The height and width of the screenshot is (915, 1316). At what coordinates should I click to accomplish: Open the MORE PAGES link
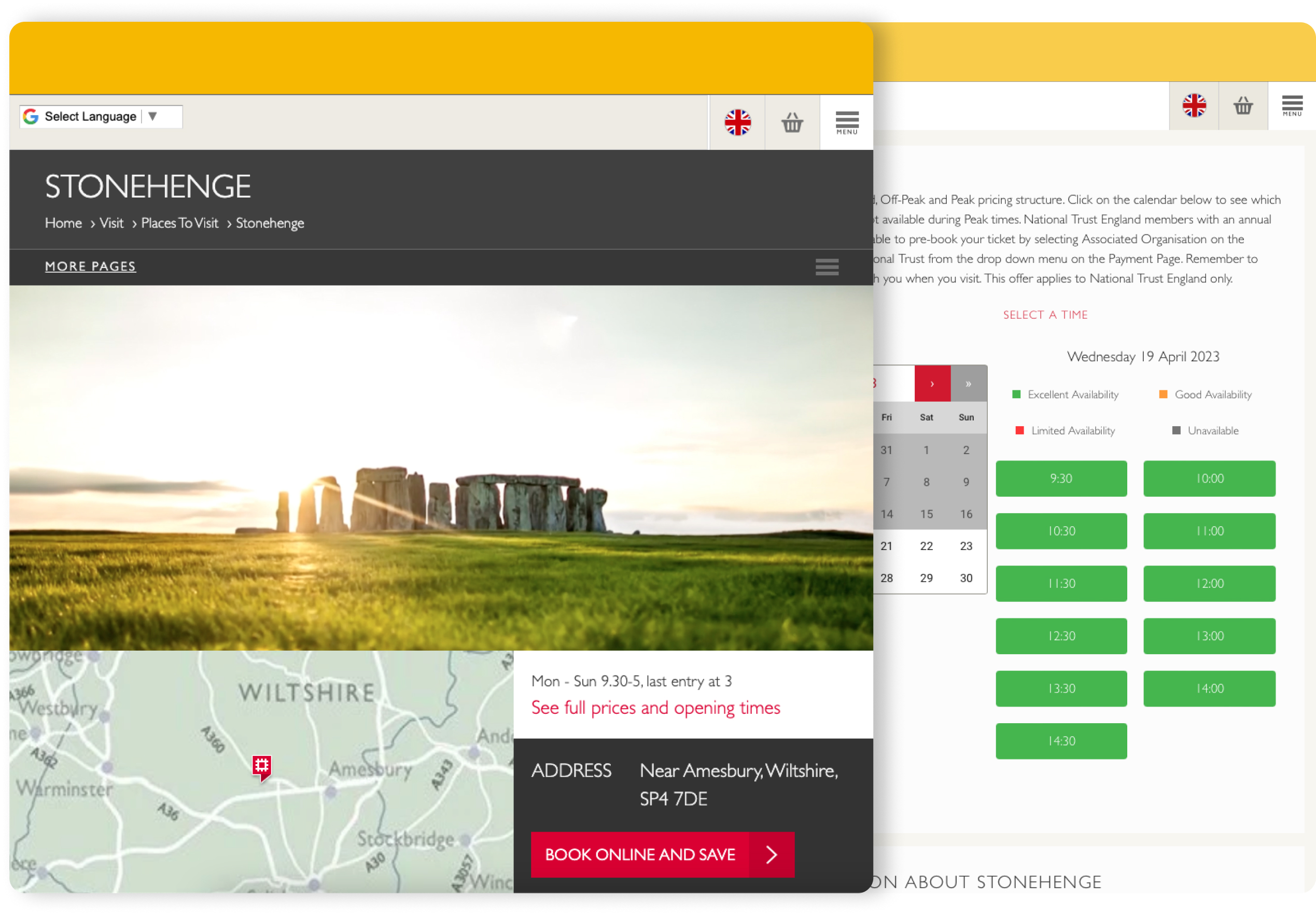tap(91, 266)
